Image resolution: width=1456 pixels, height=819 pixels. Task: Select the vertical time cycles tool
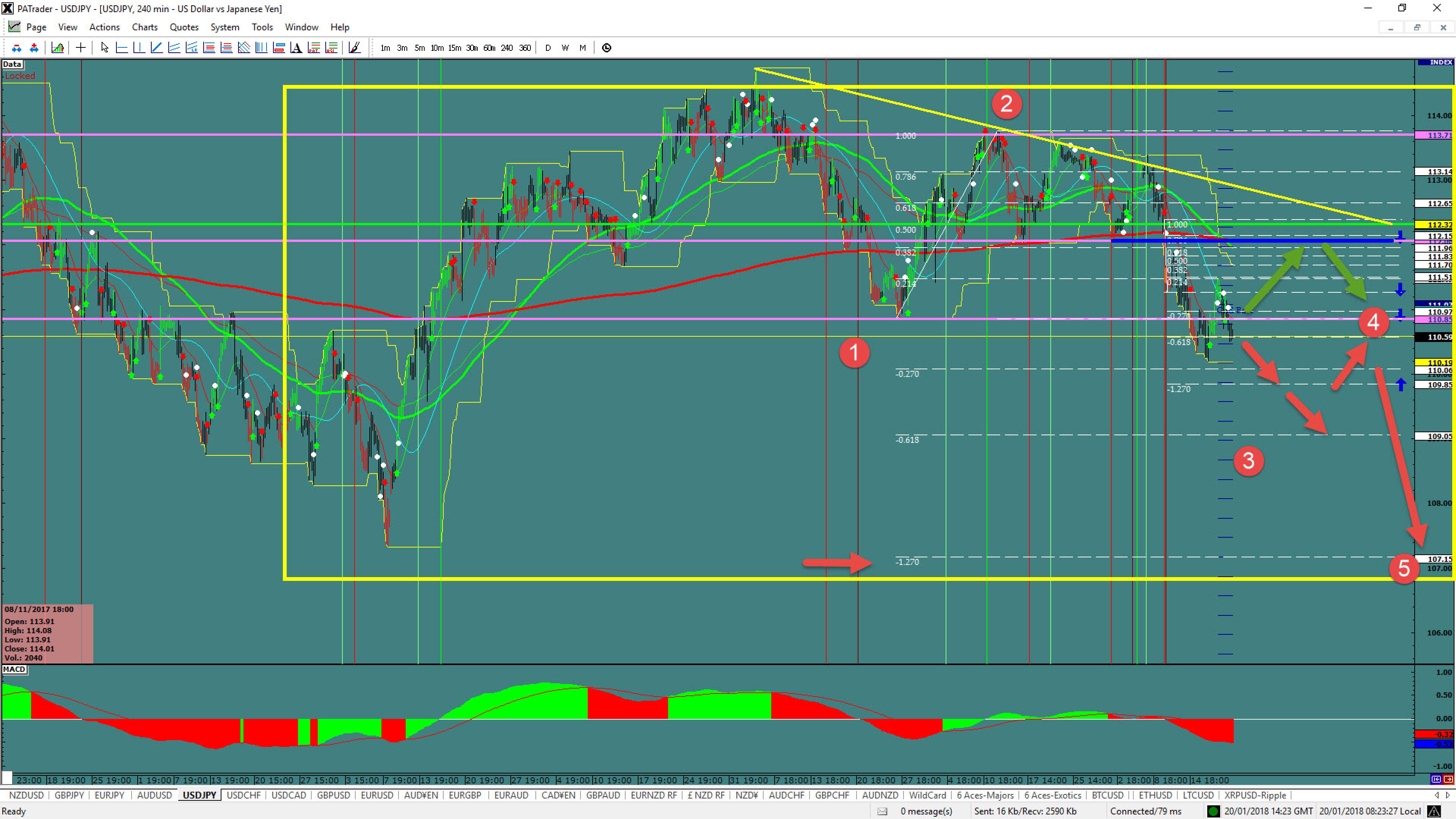(x=262, y=48)
